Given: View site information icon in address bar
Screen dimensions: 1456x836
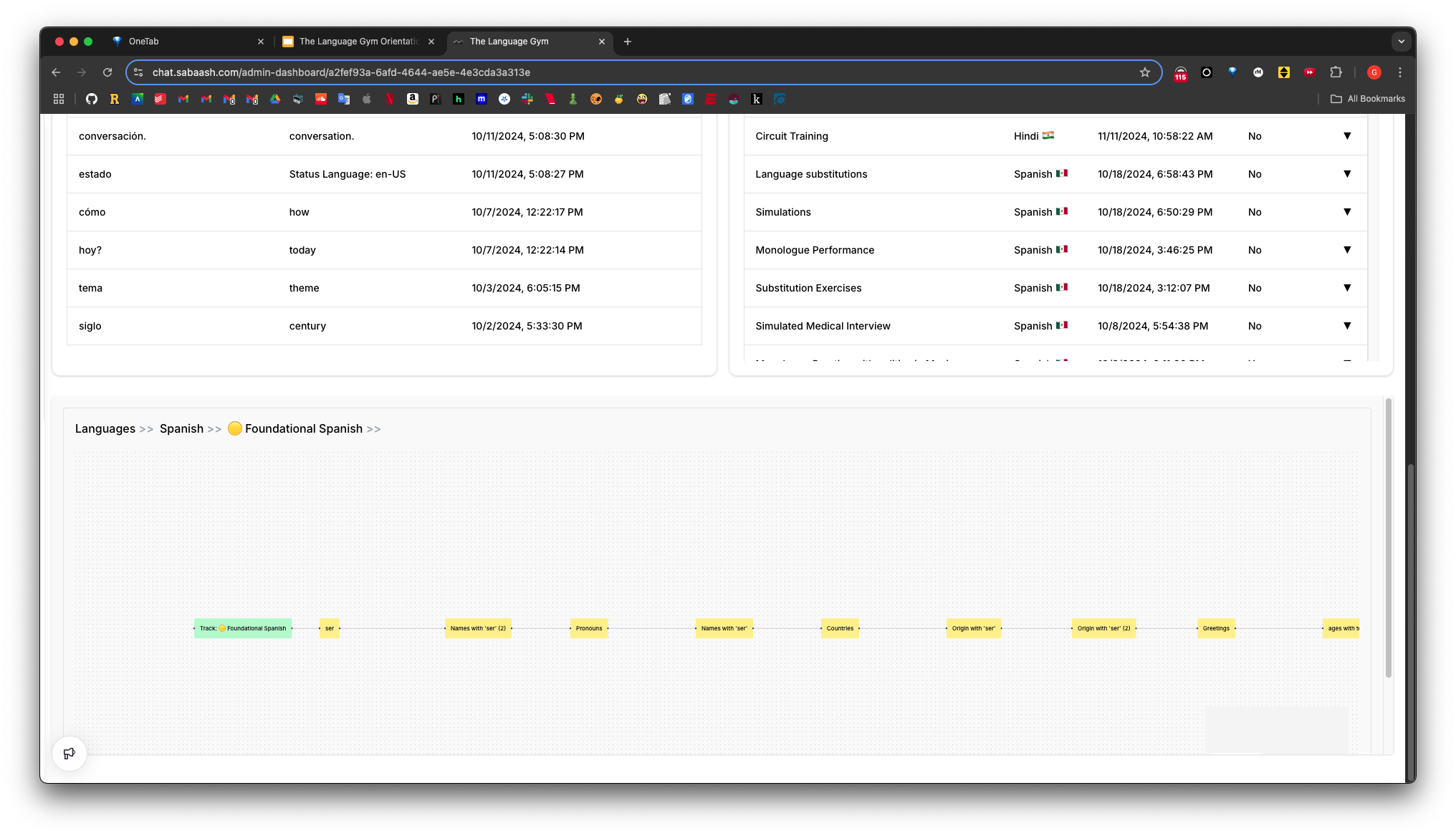Looking at the screenshot, I should pos(139,72).
